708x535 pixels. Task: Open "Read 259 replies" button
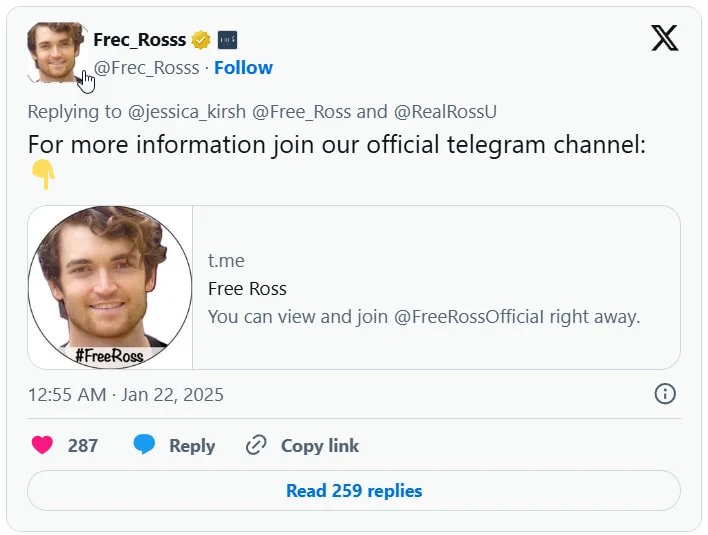click(x=354, y=491)
